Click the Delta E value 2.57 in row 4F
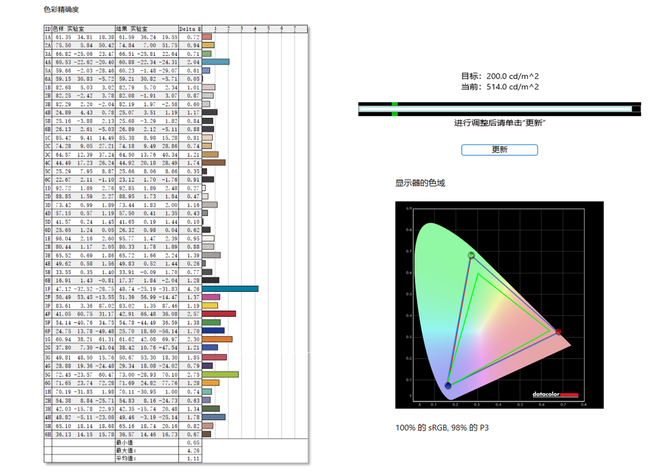The height and width of the screenshot is (471, 670). click(193, 314)
